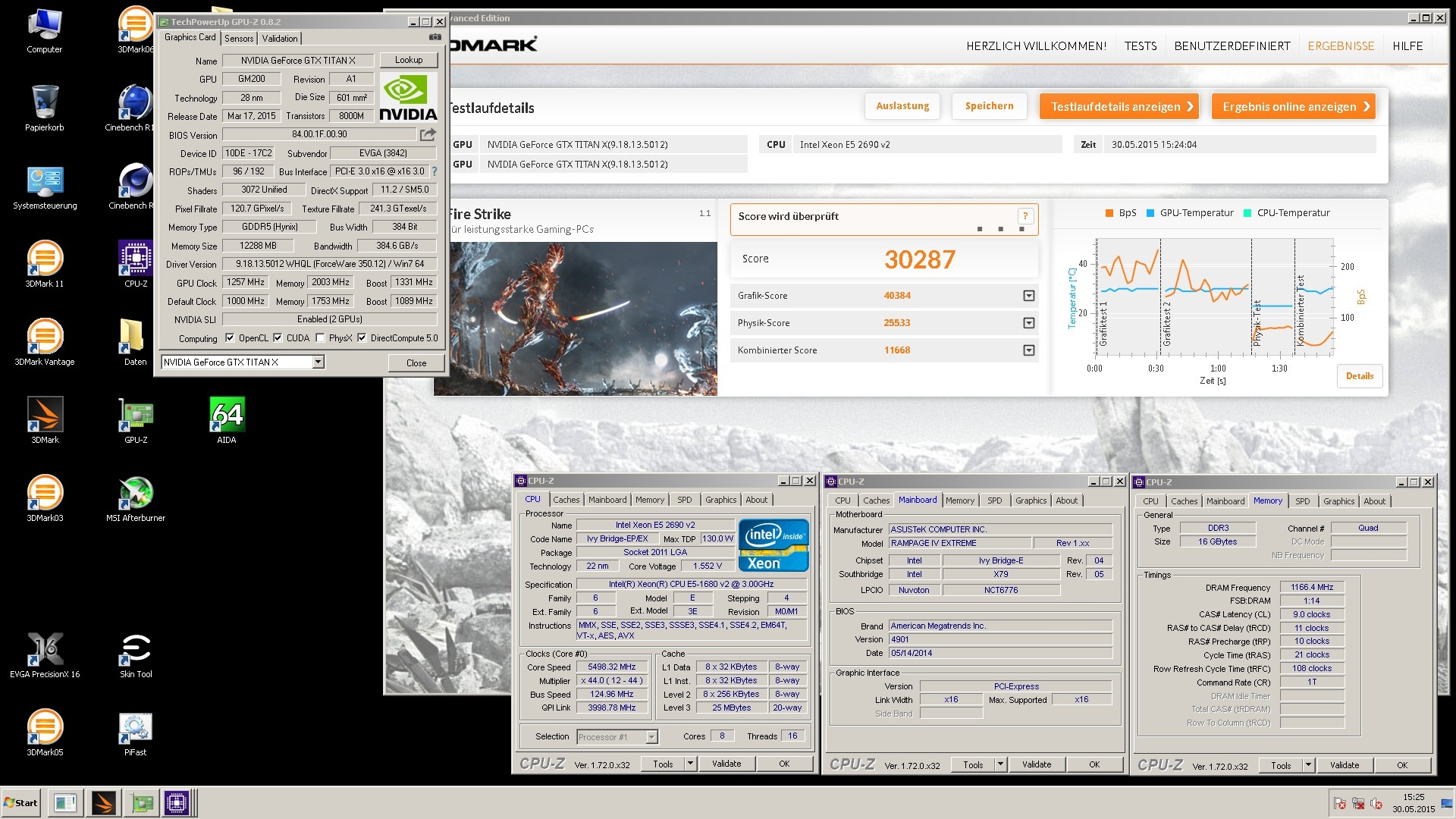This screenshot has height=819, width=1456.
Task: Toggle the PhysX checkbox in GPU-Z
Action: (x=320, y=338)
